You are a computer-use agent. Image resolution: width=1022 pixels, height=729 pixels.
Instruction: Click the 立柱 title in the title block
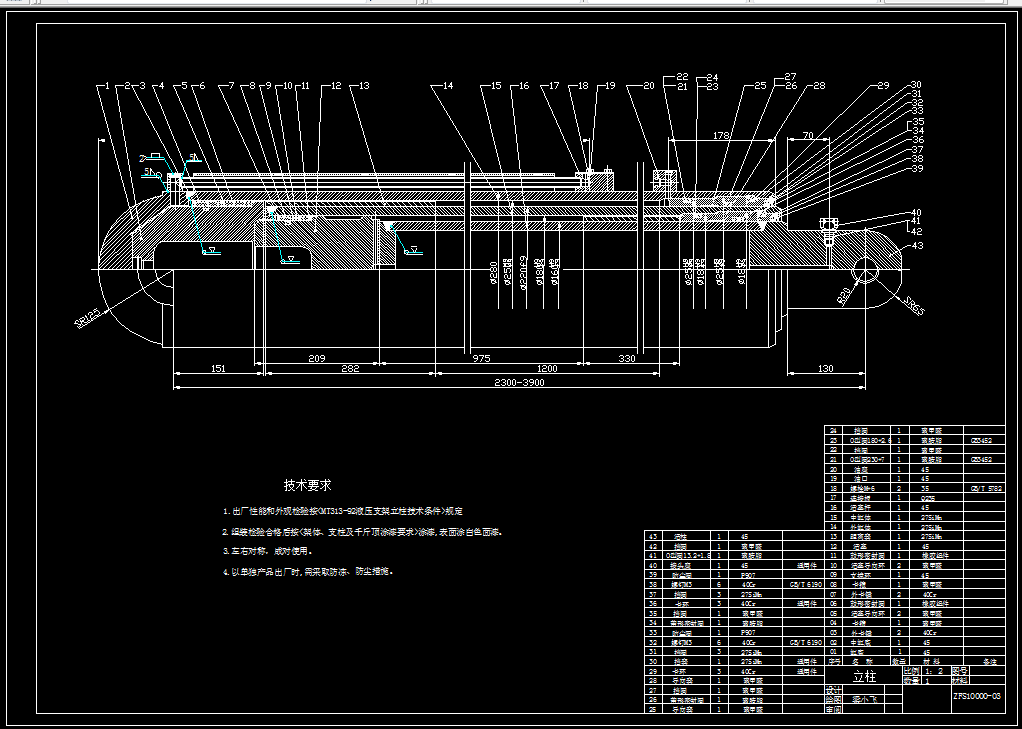coord(865,676)
